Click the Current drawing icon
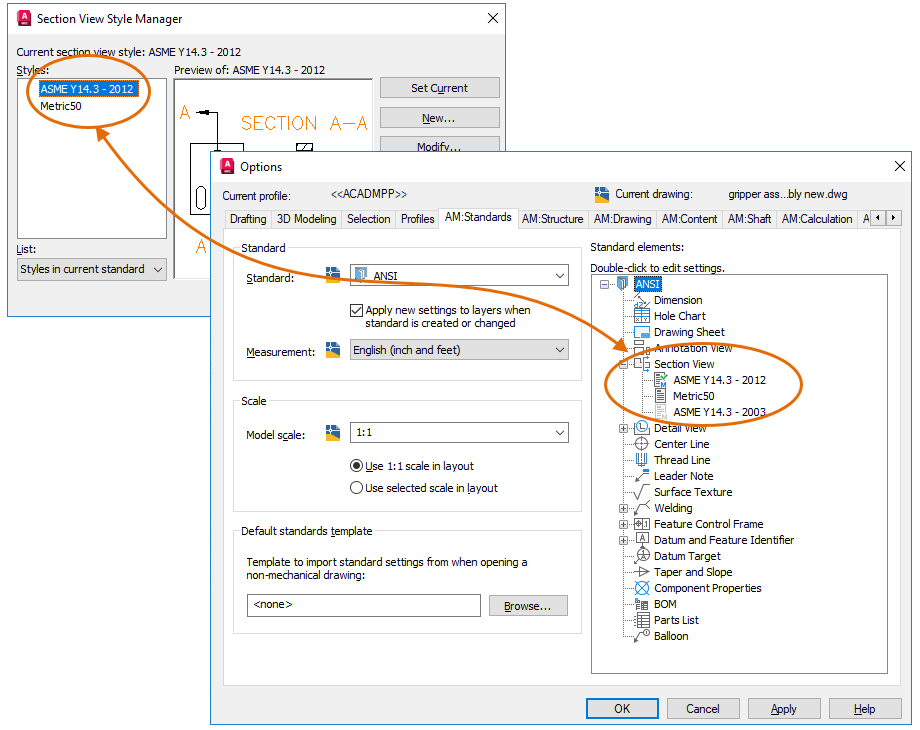This screenshot has width=920, height=730. coord(601,194)
